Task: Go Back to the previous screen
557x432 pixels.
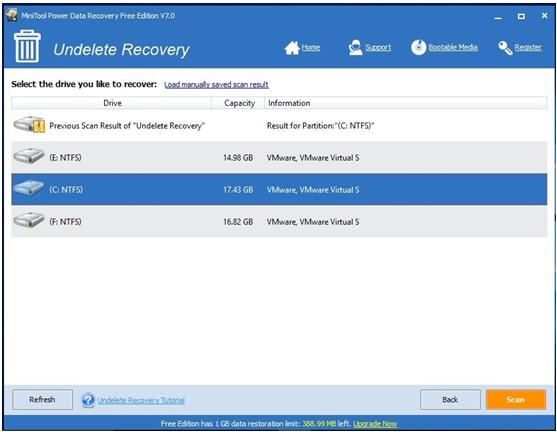Action: coord(450,400)
